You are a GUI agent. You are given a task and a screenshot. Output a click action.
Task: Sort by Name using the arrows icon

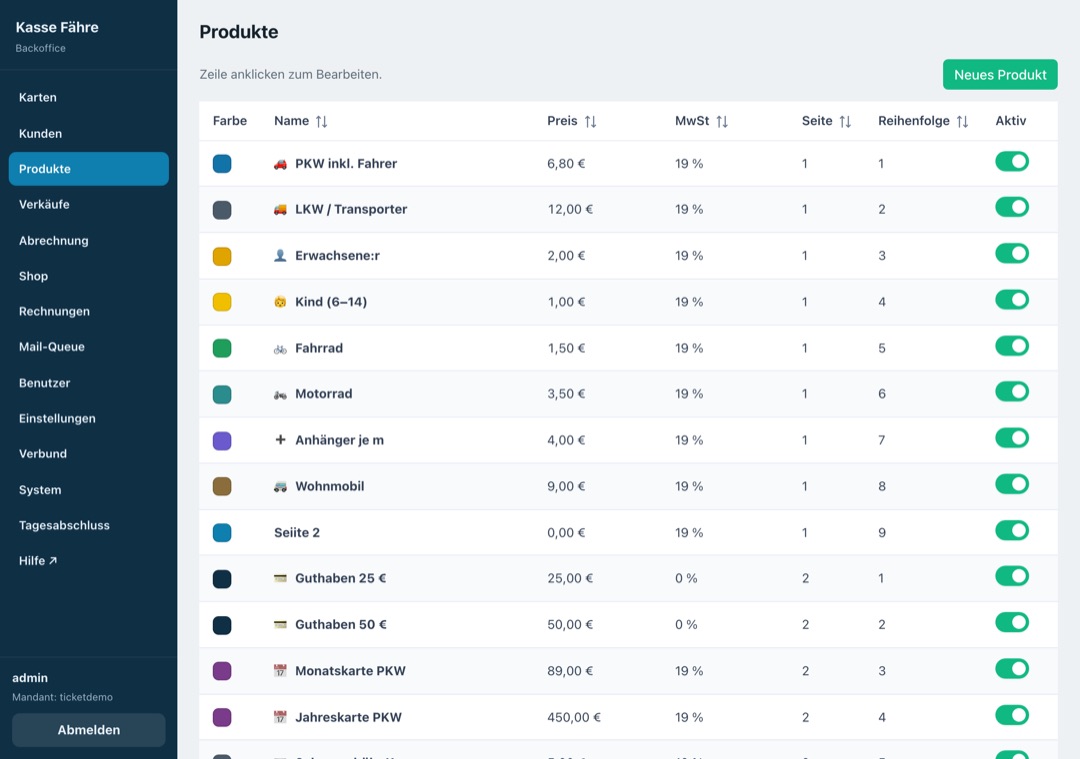322,121
